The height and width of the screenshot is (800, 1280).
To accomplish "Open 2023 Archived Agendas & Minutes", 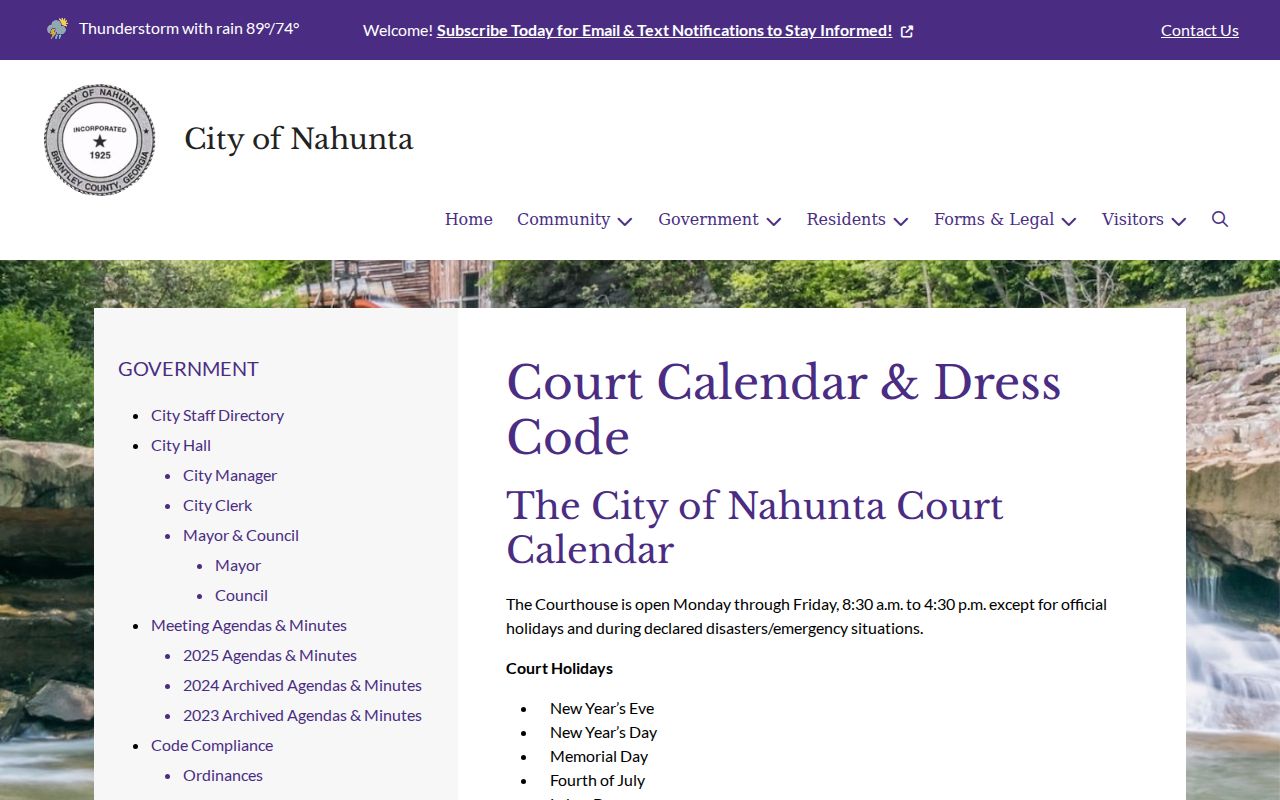I will coord(302,715).
